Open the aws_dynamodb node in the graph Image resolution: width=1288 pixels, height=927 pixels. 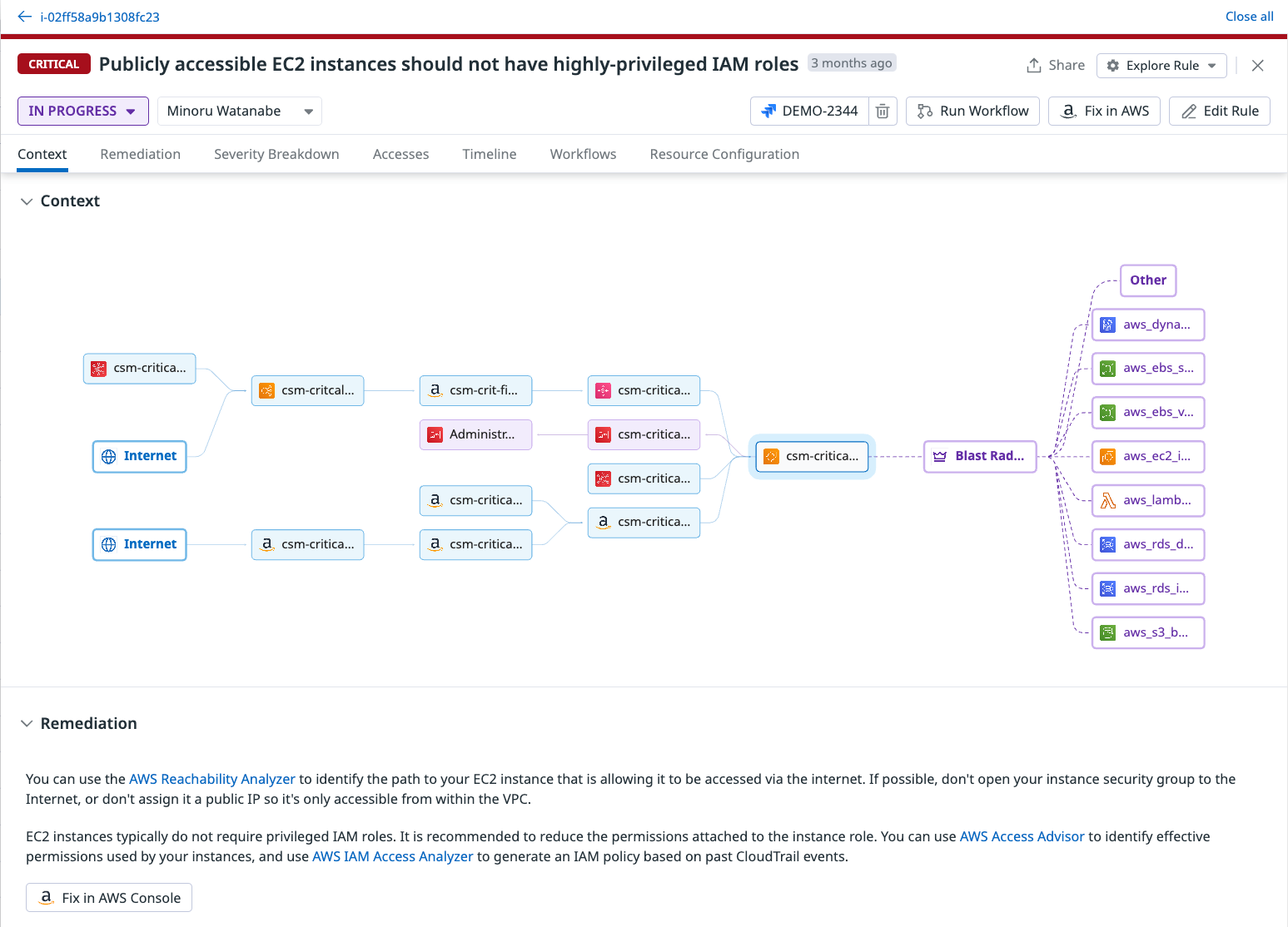pyautogui.click(x=1147, y=325)
